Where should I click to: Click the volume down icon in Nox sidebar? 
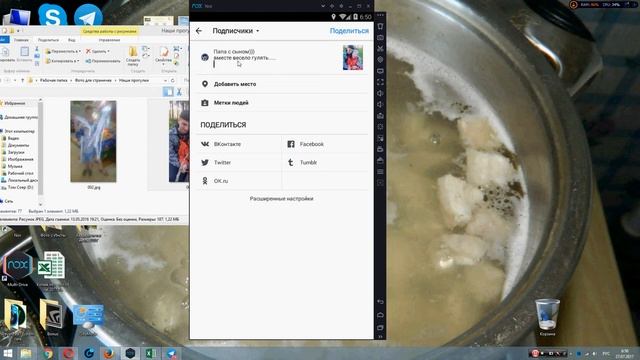[380, 104]
